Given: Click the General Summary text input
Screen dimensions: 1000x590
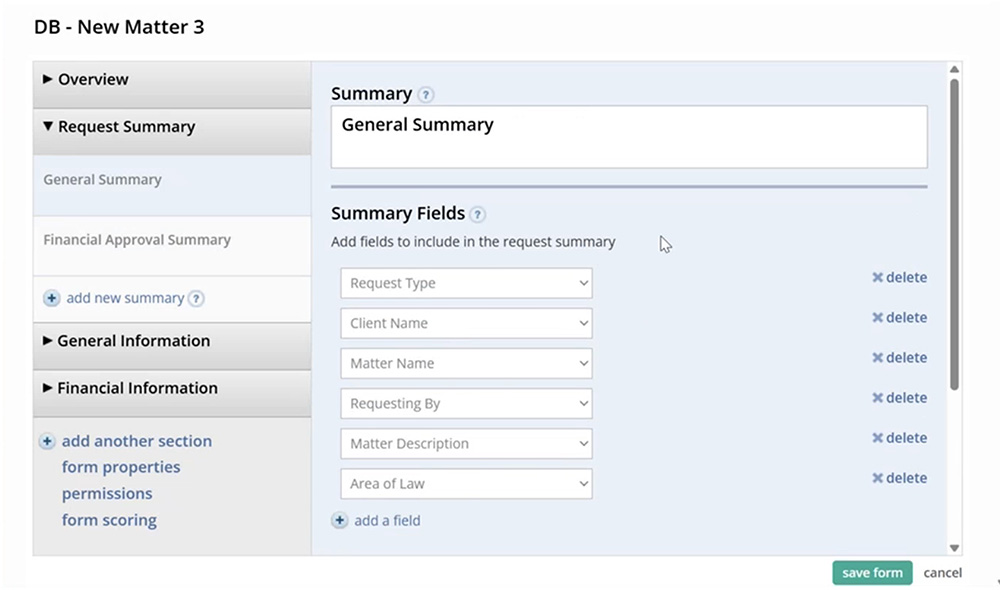Looking at the screenshot, I should click(x=628, y=137).
